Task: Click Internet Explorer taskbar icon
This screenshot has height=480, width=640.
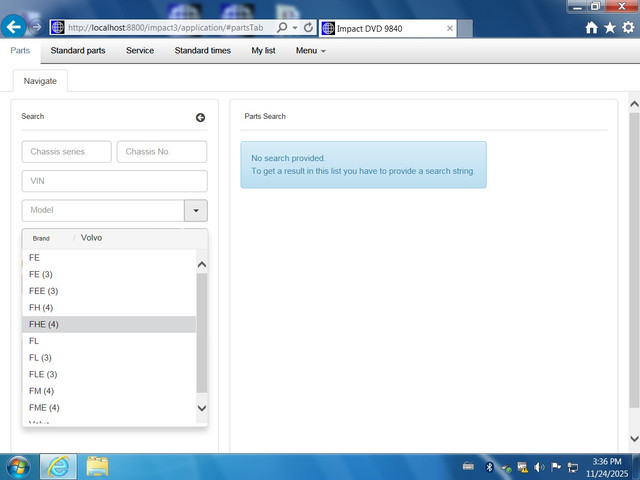Action: tap(58, 467)
